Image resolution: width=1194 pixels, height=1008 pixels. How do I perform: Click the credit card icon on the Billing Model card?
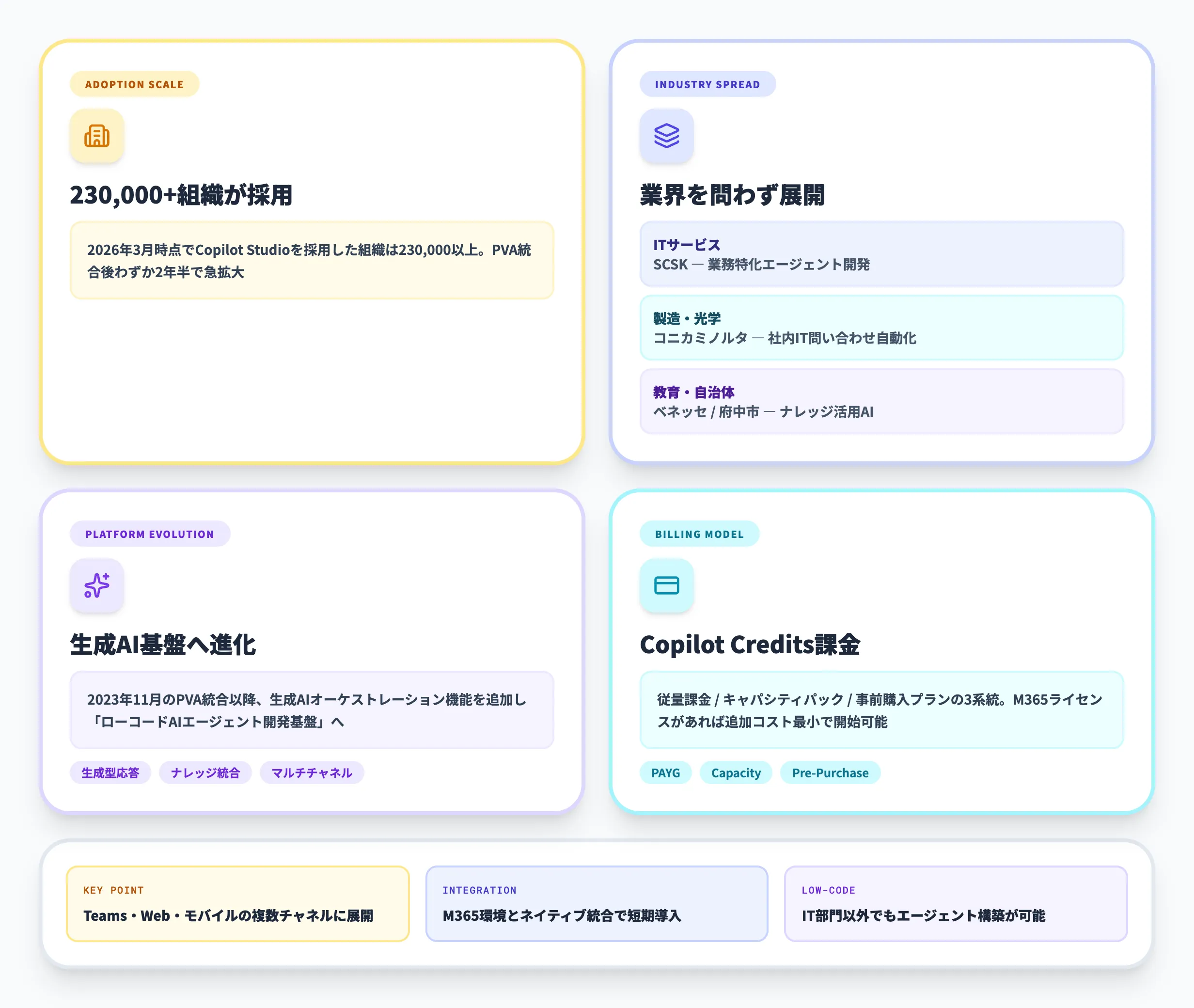click(x=667, y=586)
